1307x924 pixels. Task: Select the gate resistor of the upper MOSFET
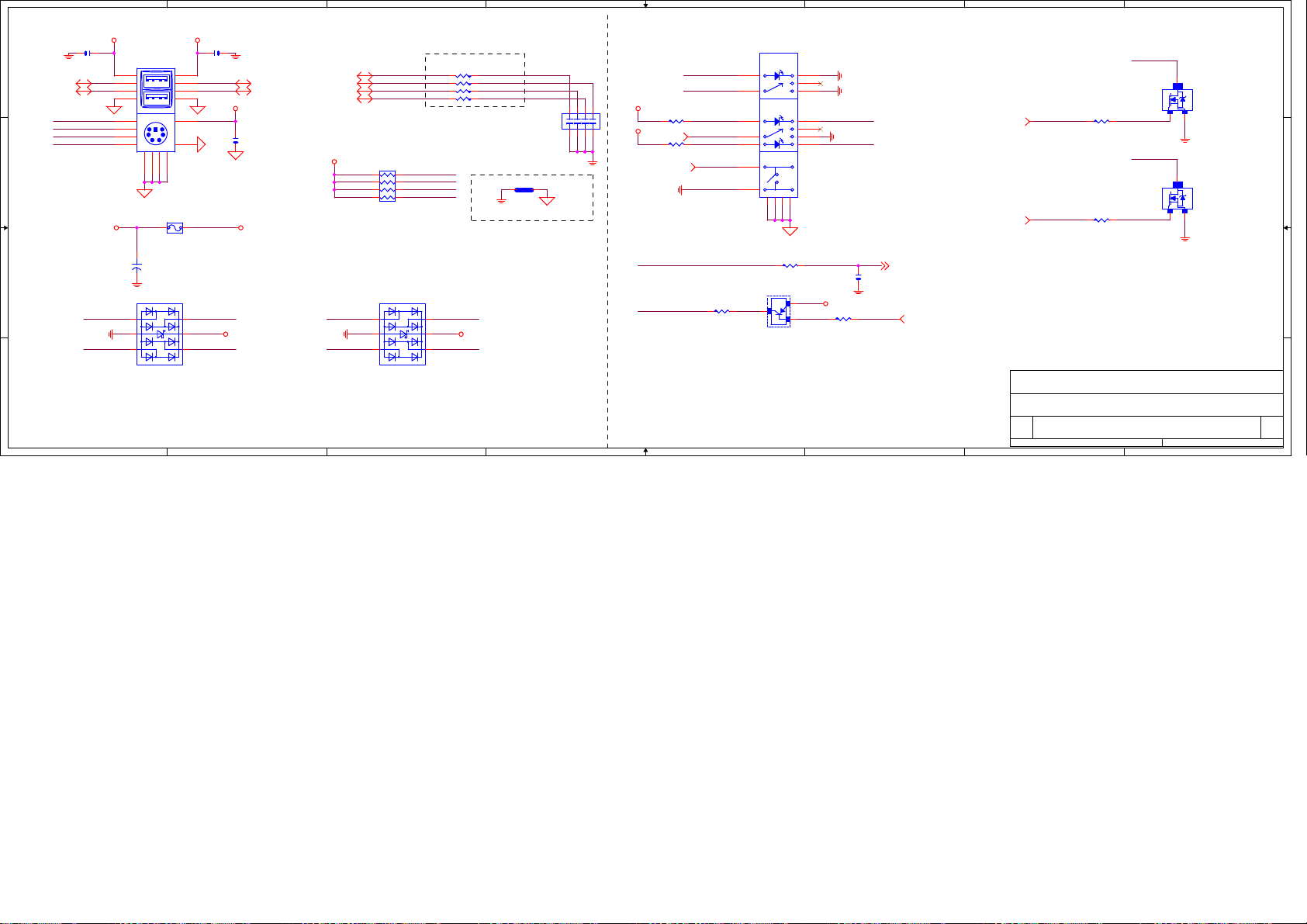click(x=1101, y=122)
